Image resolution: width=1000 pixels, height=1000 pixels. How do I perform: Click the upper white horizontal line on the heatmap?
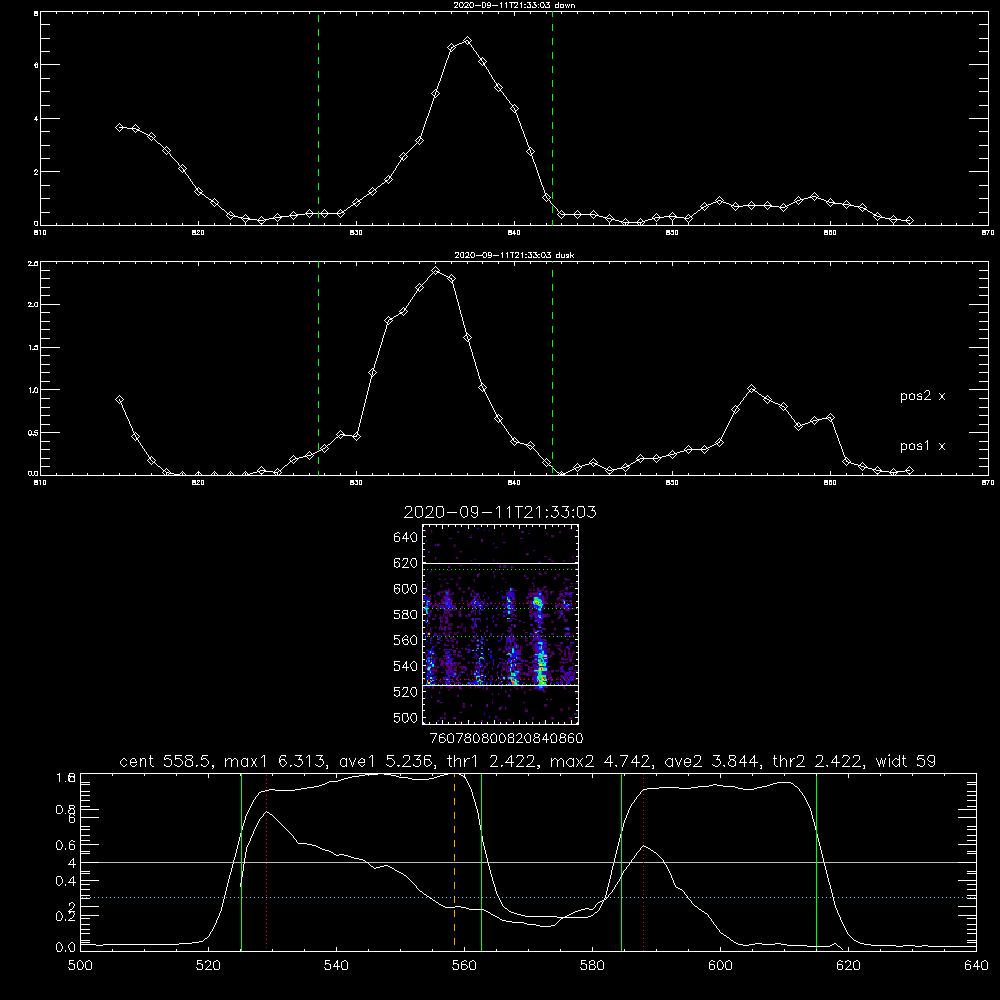500,564
